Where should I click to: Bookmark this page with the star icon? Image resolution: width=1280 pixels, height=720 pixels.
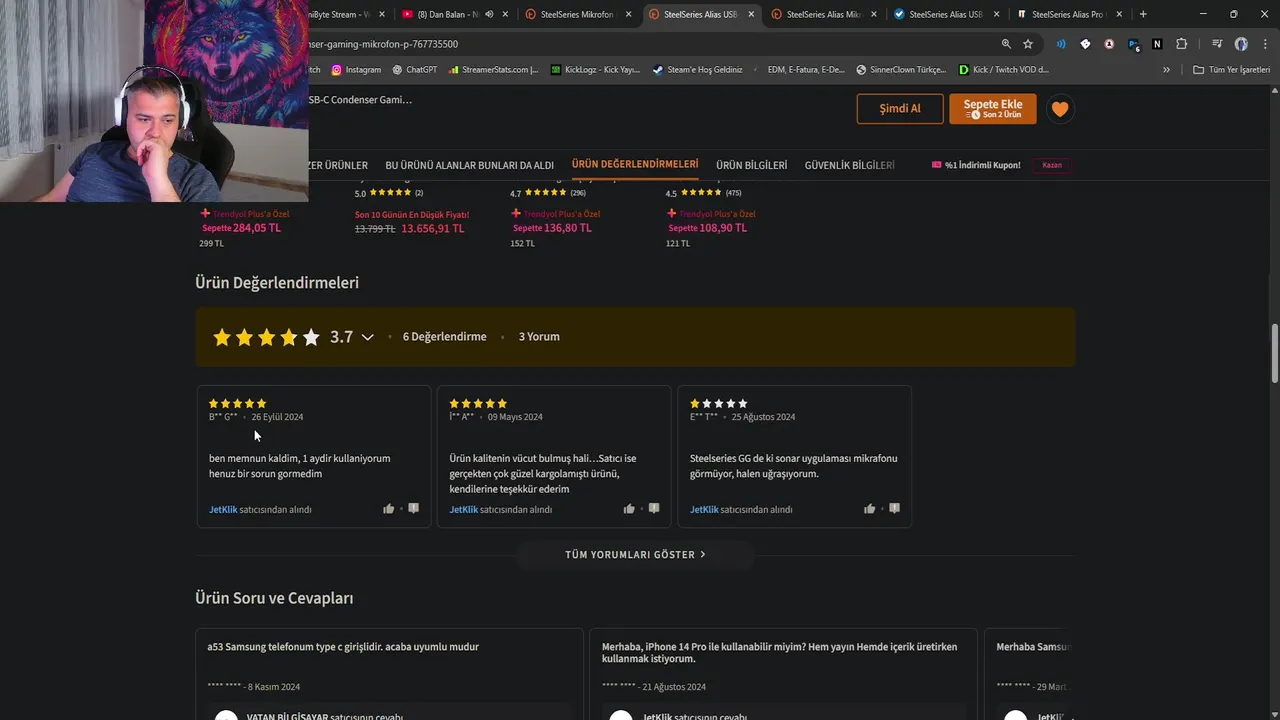coord(1028,44)
